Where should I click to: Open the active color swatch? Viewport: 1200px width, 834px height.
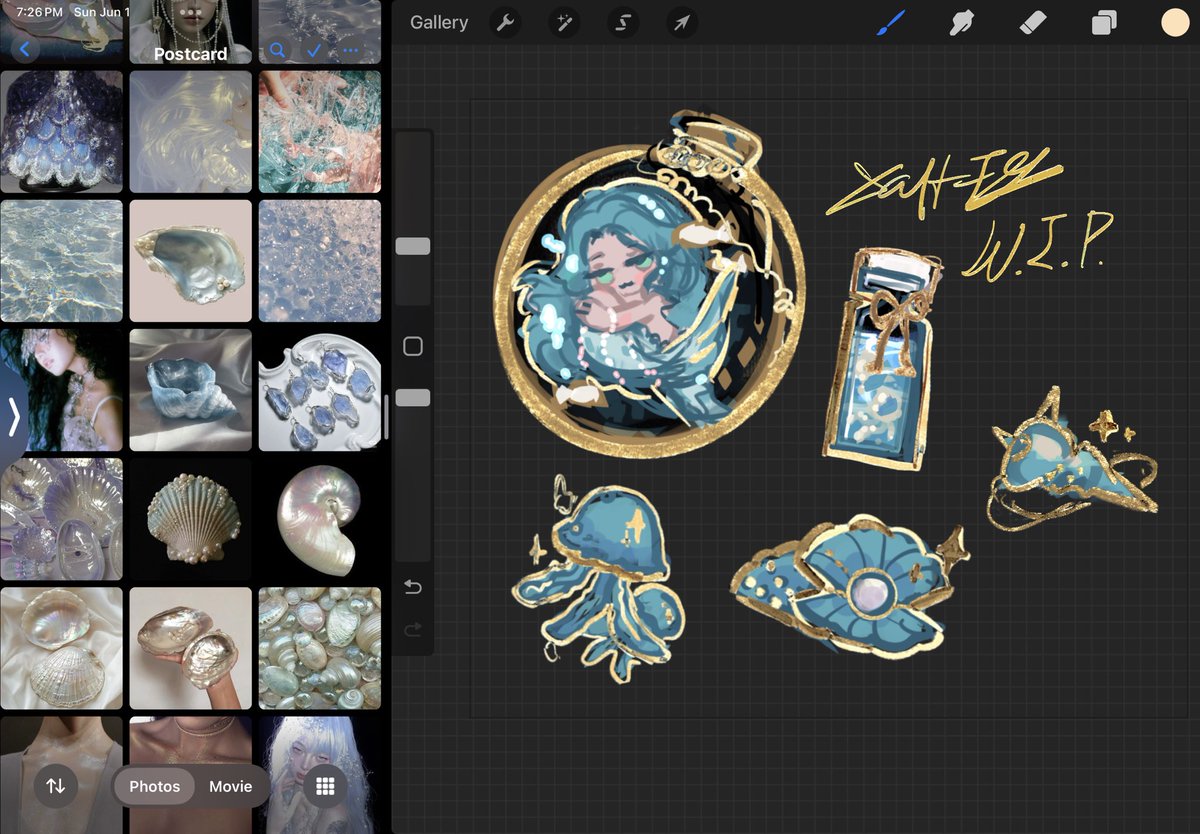pyautogui.click(x=1173, y=22)
